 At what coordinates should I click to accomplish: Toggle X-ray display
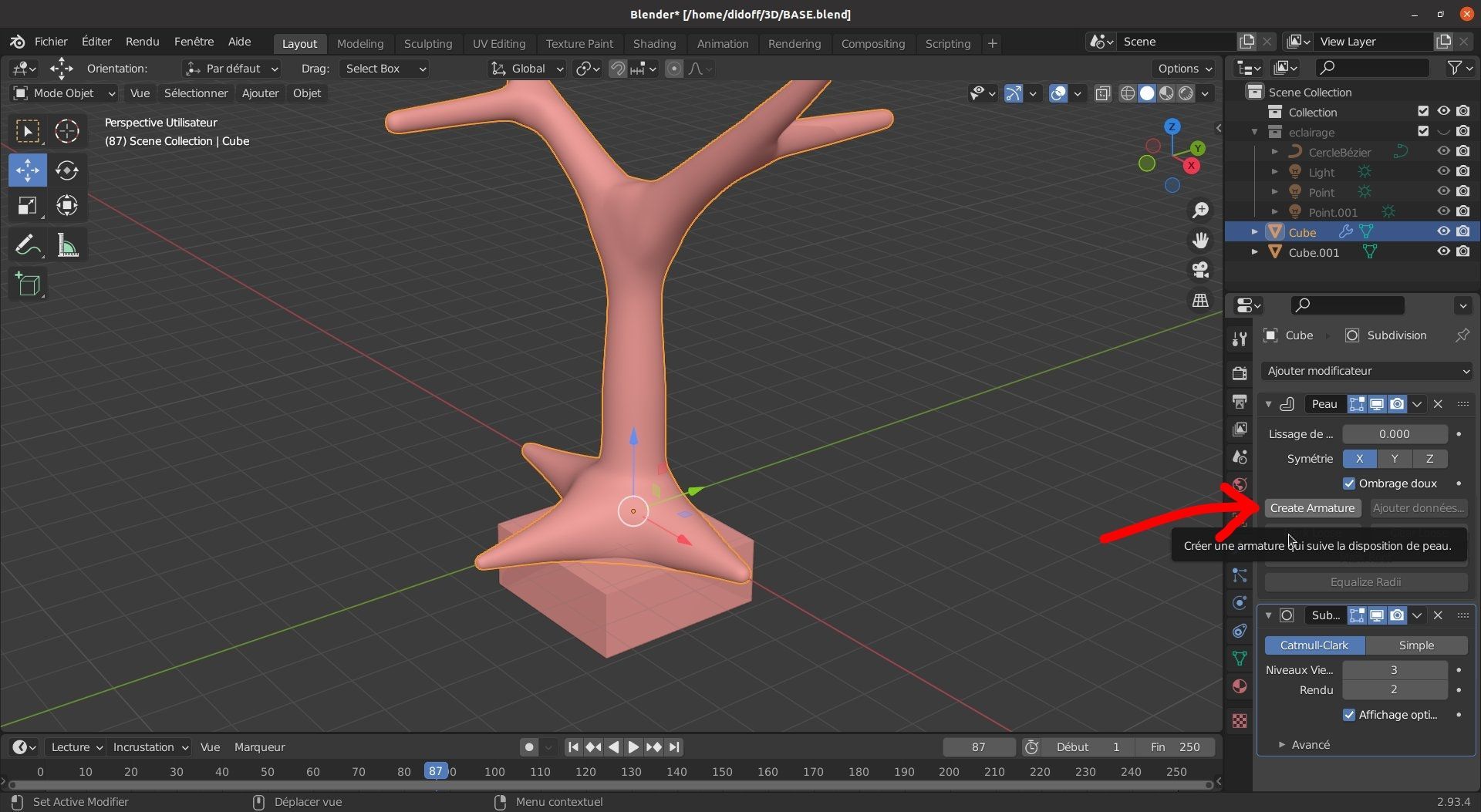click(x=1103, y=93)
